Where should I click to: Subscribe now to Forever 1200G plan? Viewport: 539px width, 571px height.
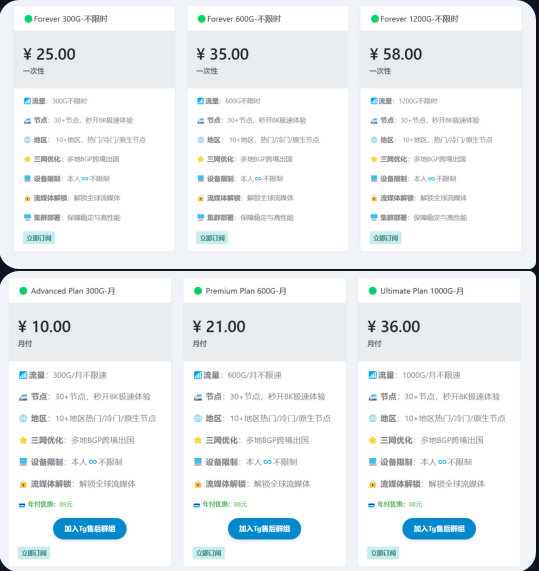pyautogui.click(x=385, y=238)
